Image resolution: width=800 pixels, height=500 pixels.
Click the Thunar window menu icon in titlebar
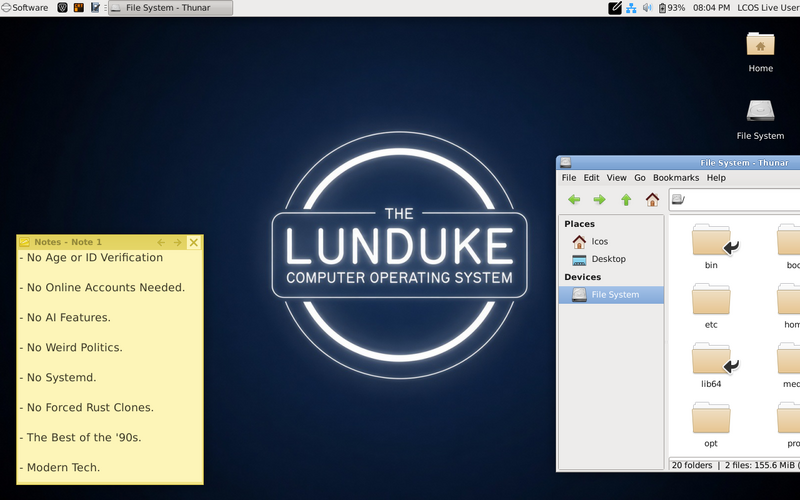(x=565, y=163)
